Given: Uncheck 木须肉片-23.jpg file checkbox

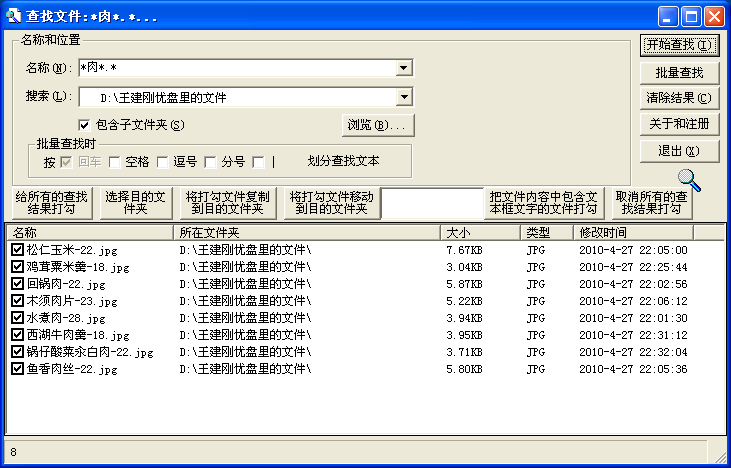Looking at the screenshot, I should (17, 301).
